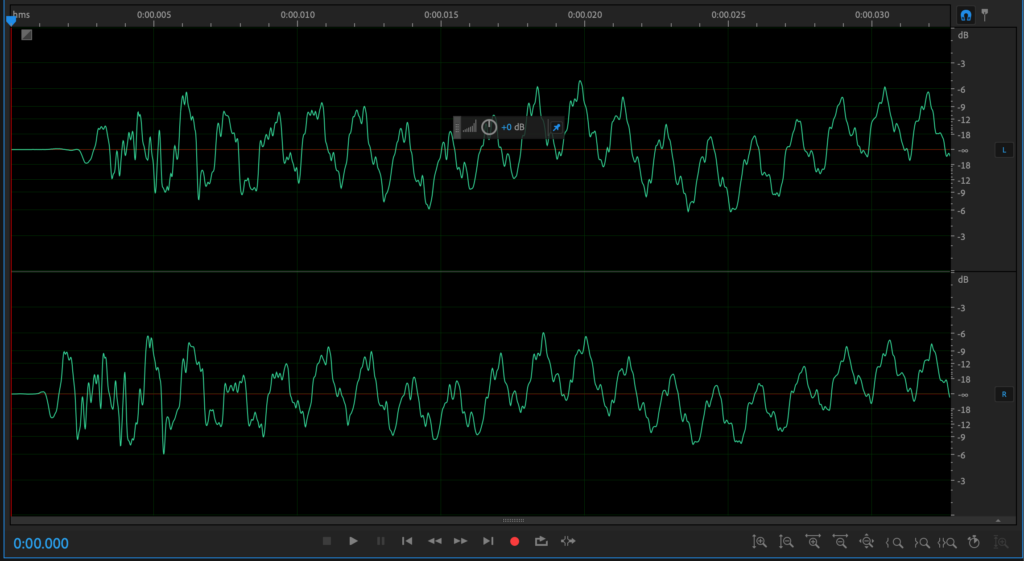
Task: Pin the floating gain HUD
Action: pyautogui.click(x=556, y=127)
